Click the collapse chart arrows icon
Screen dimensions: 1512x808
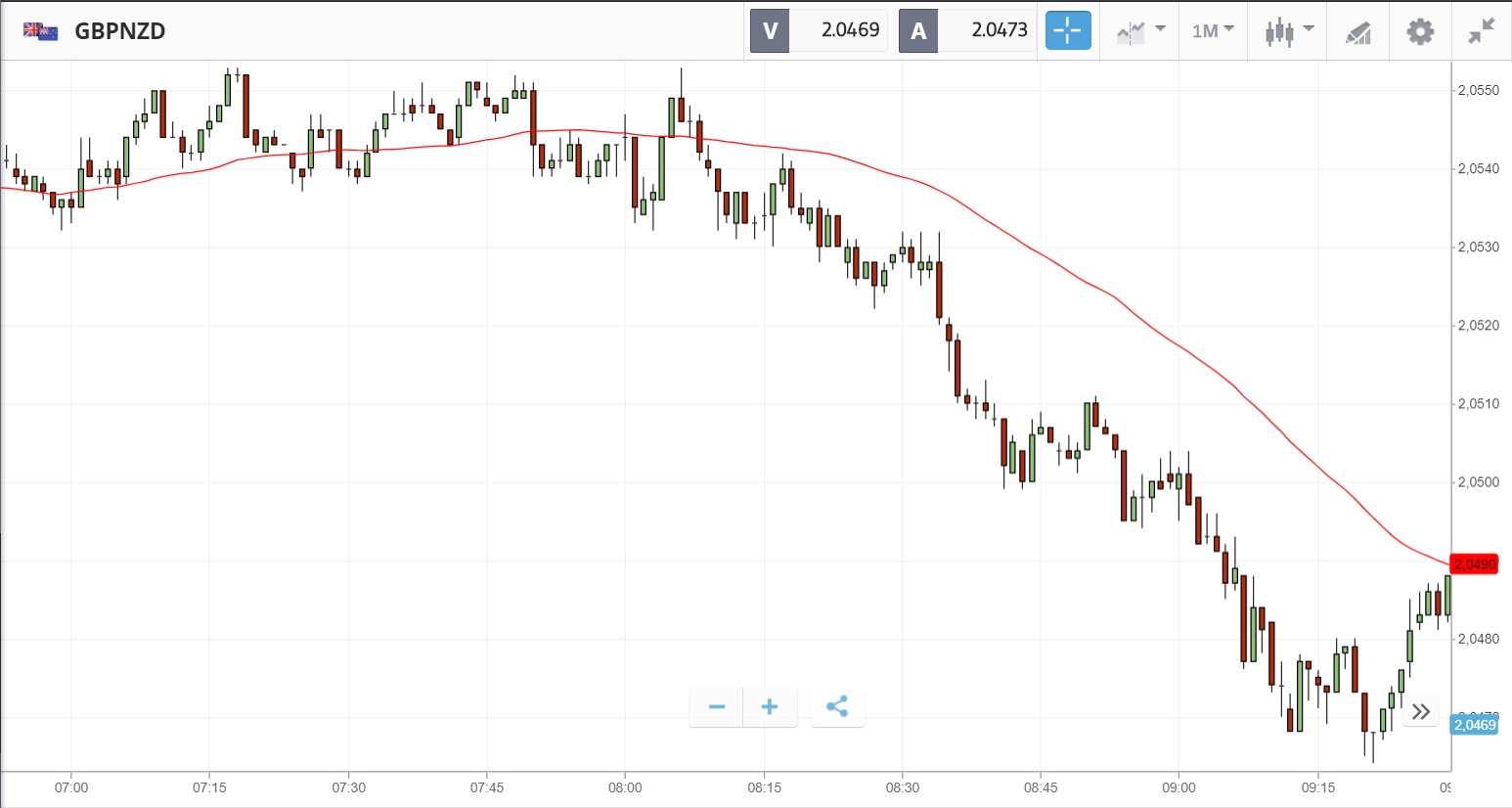(x=1481, y=31)
